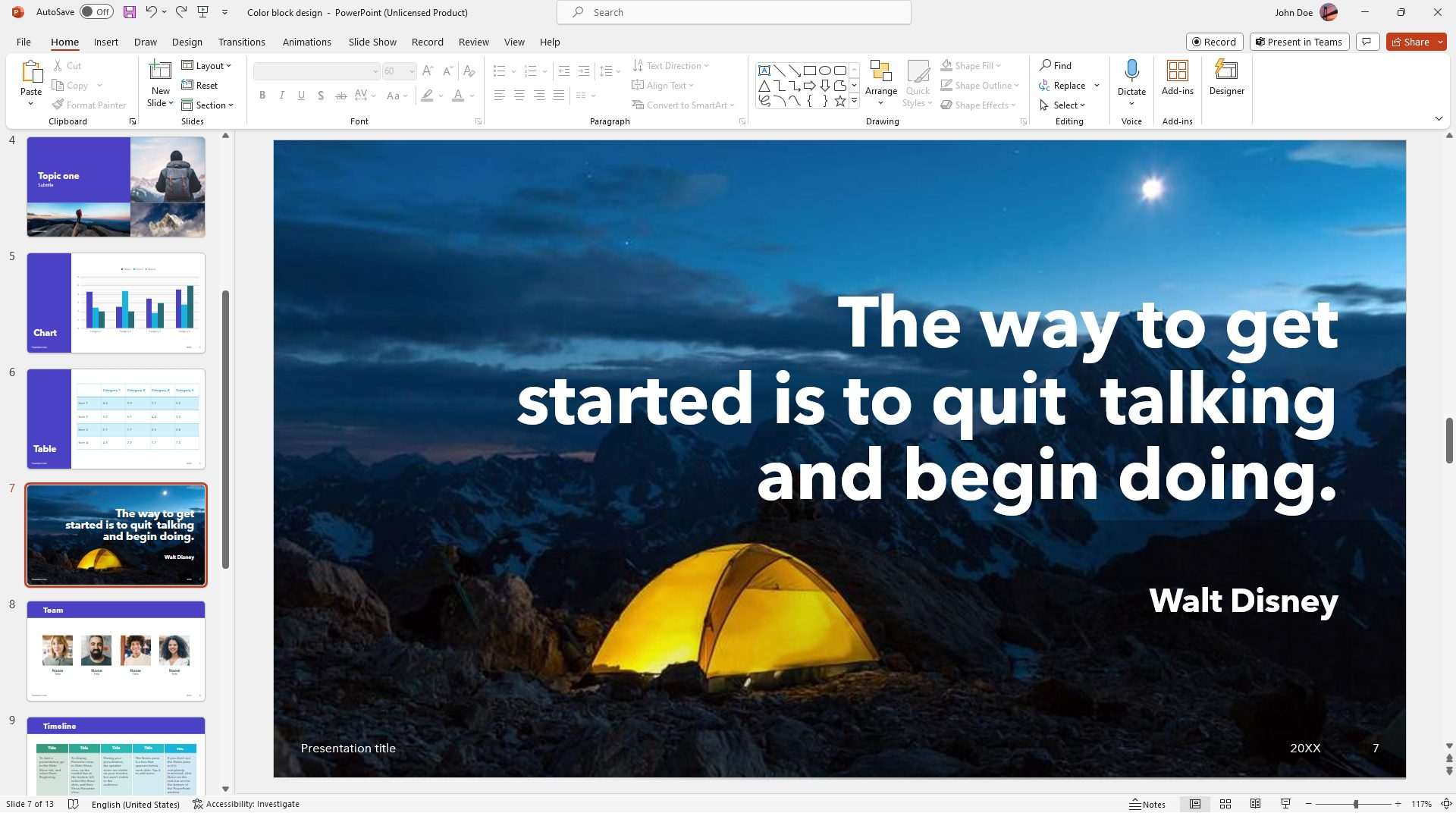Toggle Bold formatting
The image size is (1456, 813).
pyautogui.click(x=262, y=96)
